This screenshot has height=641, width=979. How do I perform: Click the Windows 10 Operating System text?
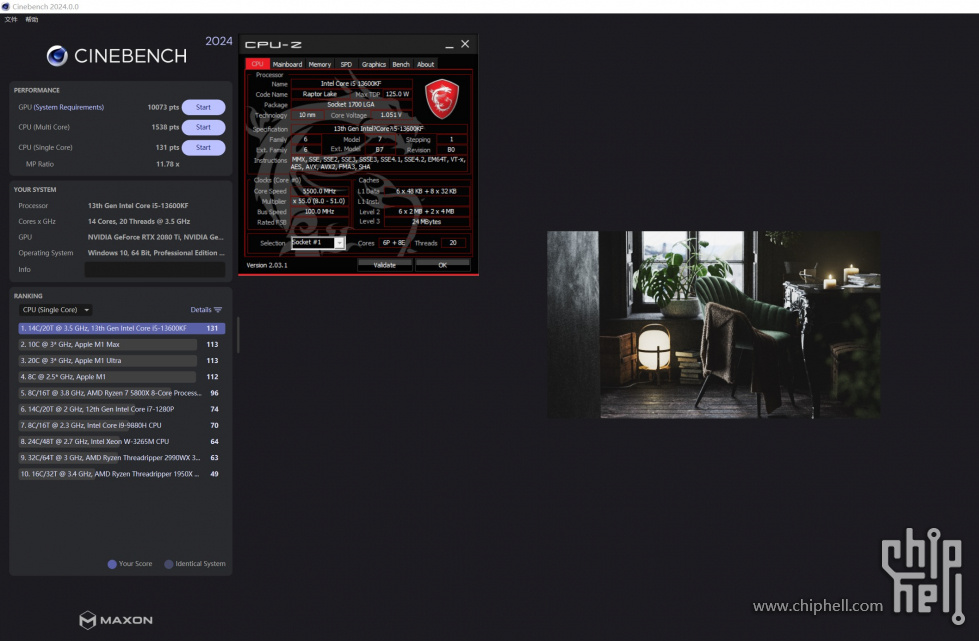(155, 253)
